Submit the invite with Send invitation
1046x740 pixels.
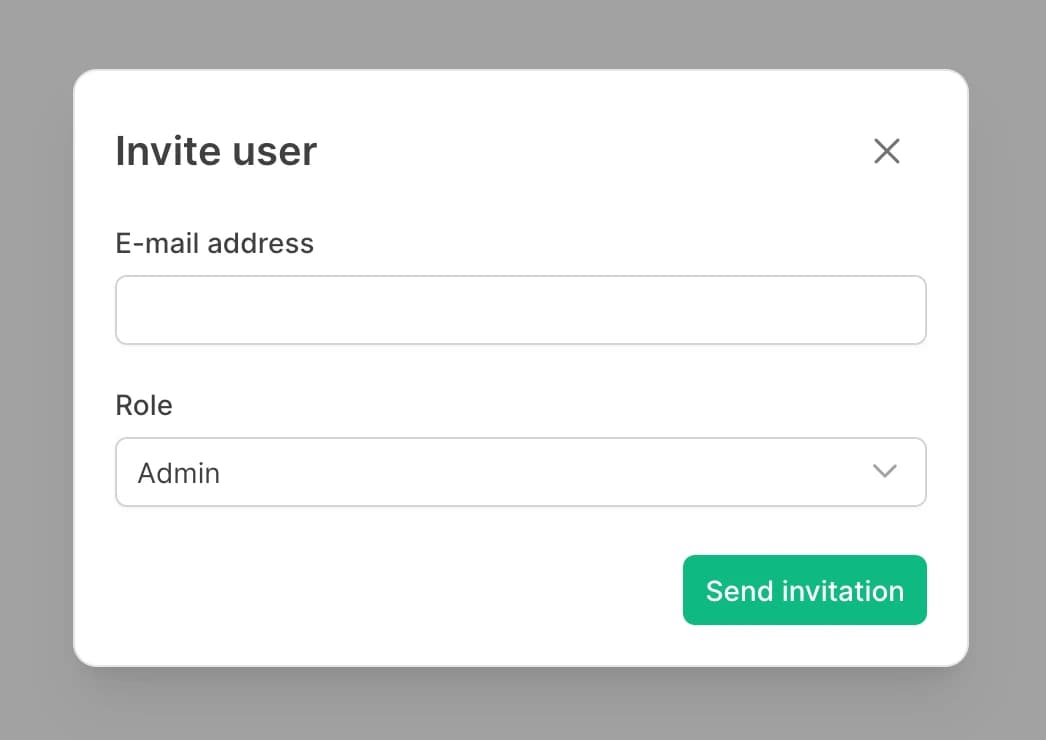pos(804,590)
